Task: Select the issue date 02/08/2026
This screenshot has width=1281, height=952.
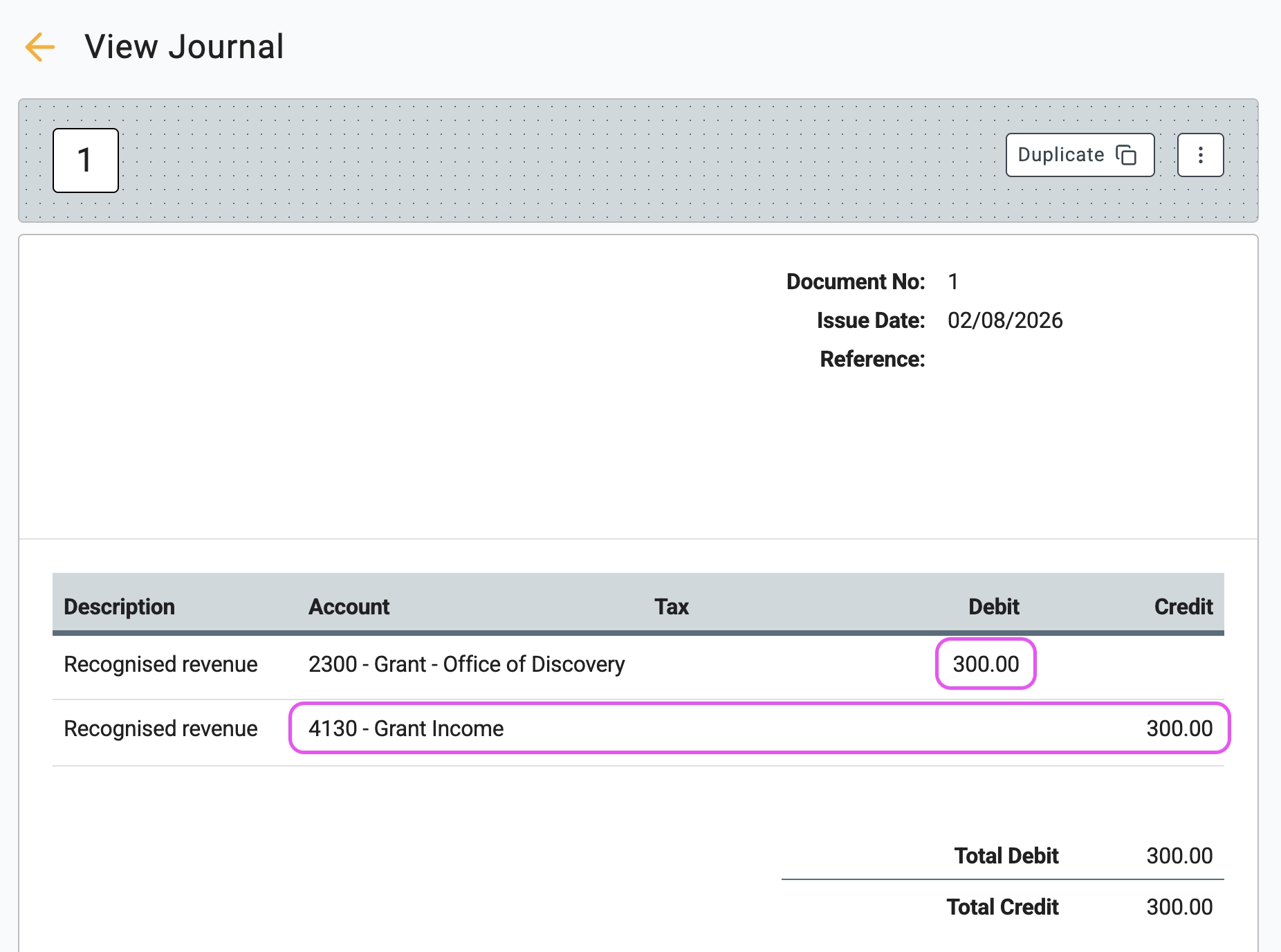Action: (x=1004, y=320)
